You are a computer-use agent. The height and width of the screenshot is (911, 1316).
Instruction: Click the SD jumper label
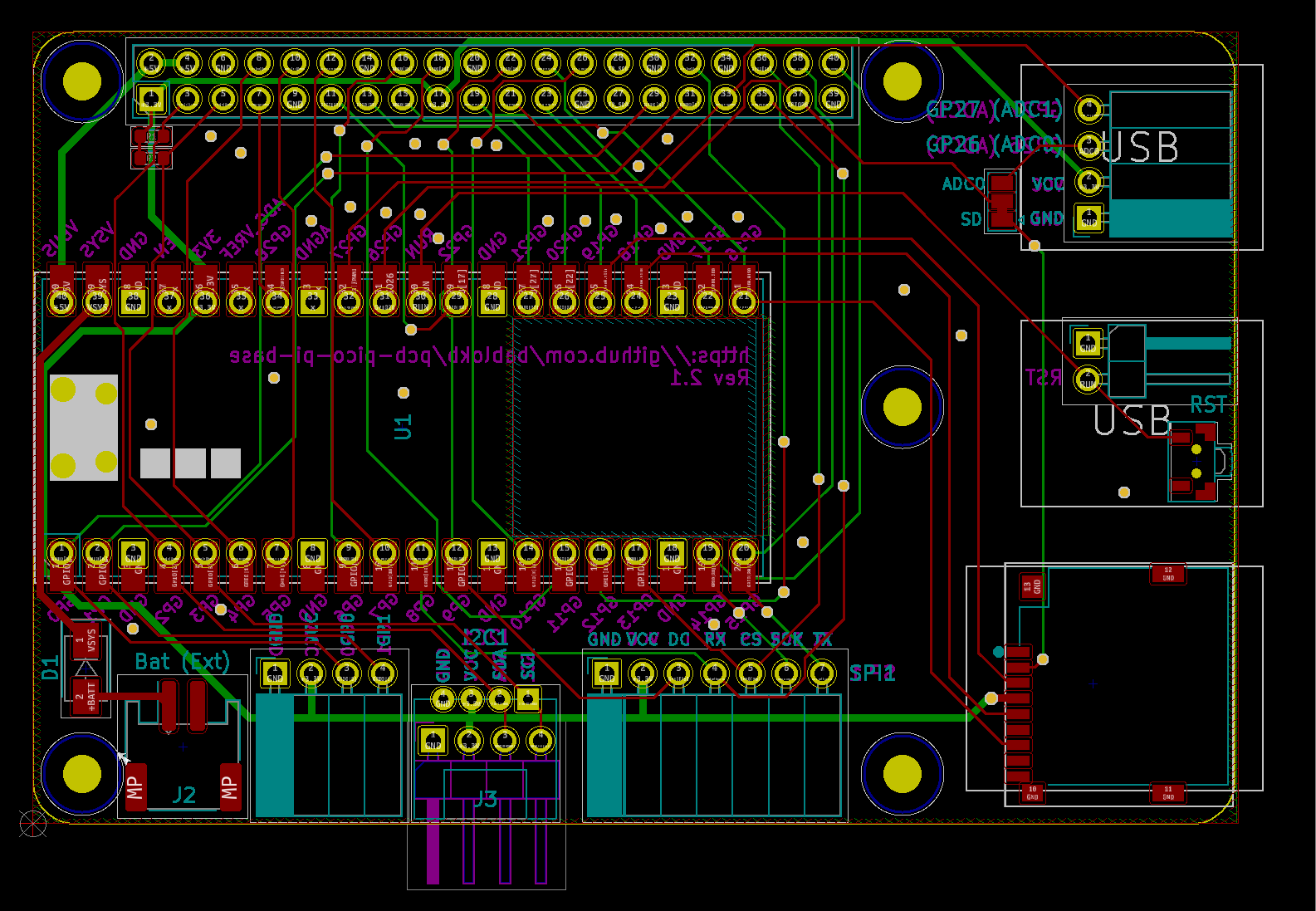click(971, 219)
